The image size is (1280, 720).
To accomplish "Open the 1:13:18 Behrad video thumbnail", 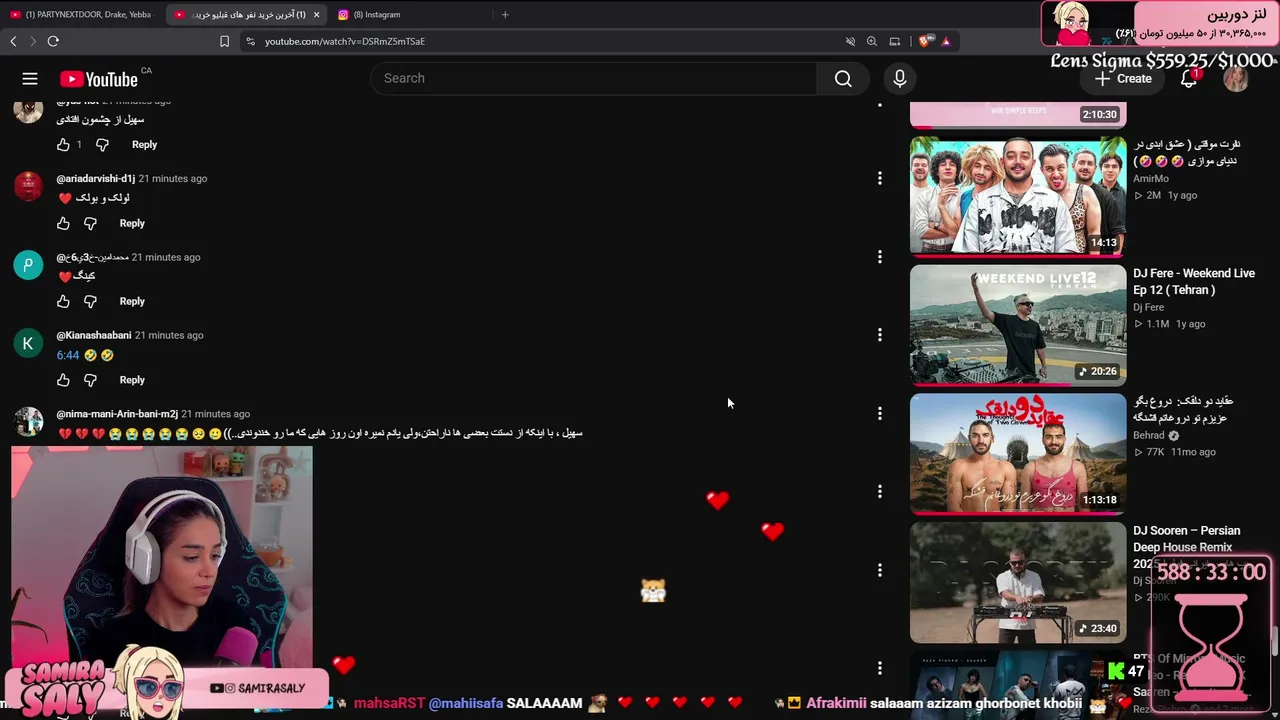I will (1018, 453).
